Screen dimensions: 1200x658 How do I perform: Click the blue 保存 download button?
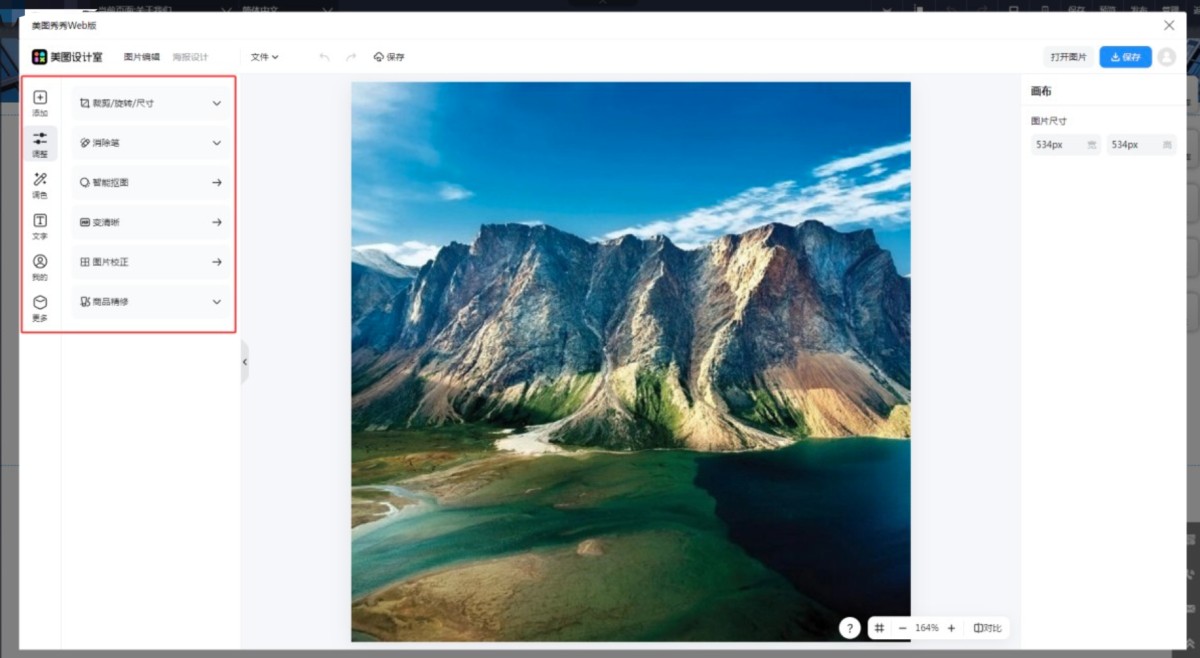tap(1125, 57)
